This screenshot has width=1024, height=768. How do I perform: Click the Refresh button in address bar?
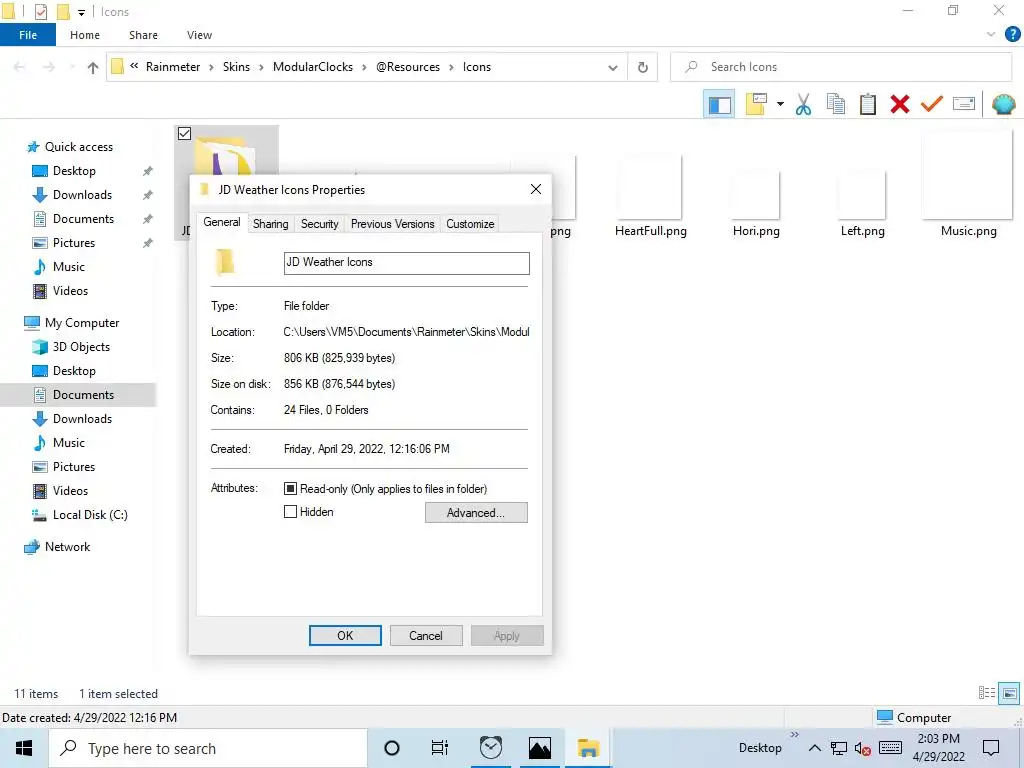[x=643, y=67]
